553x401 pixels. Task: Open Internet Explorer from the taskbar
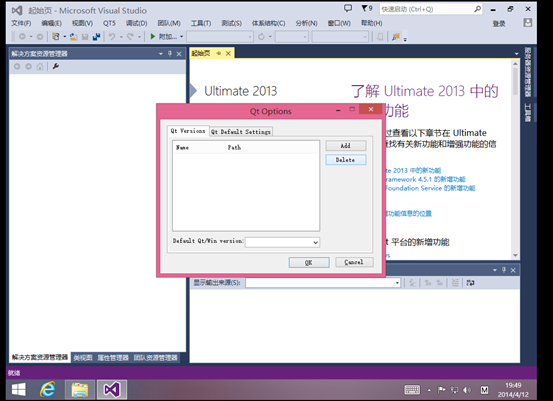(x=47, y=390)
